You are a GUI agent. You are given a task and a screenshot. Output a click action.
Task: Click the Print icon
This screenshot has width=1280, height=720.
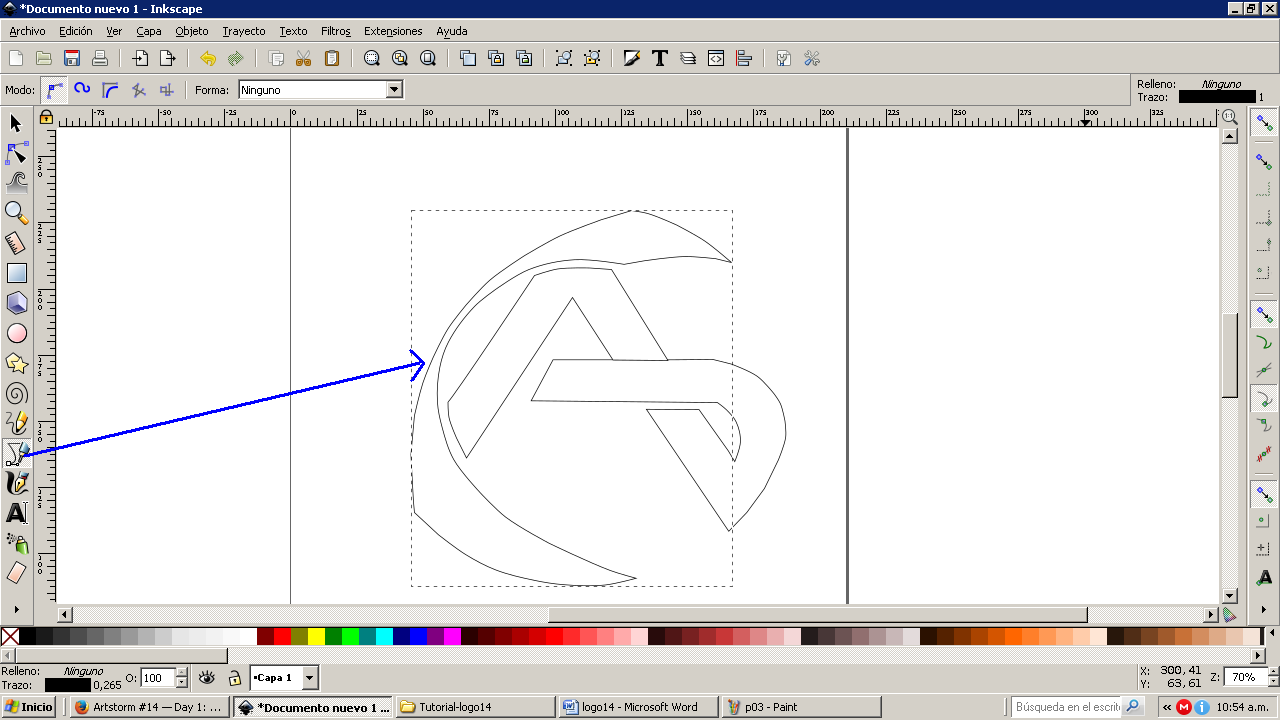(x=100, y=58)
